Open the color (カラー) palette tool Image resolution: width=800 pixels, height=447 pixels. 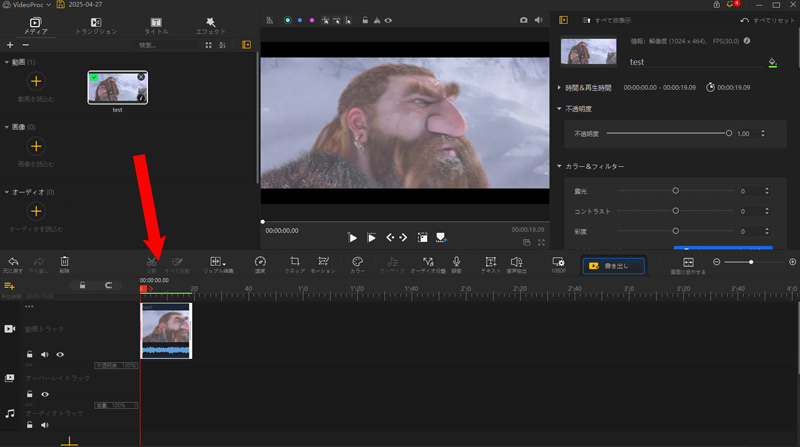pyautogui.click(x=358, y=261)
